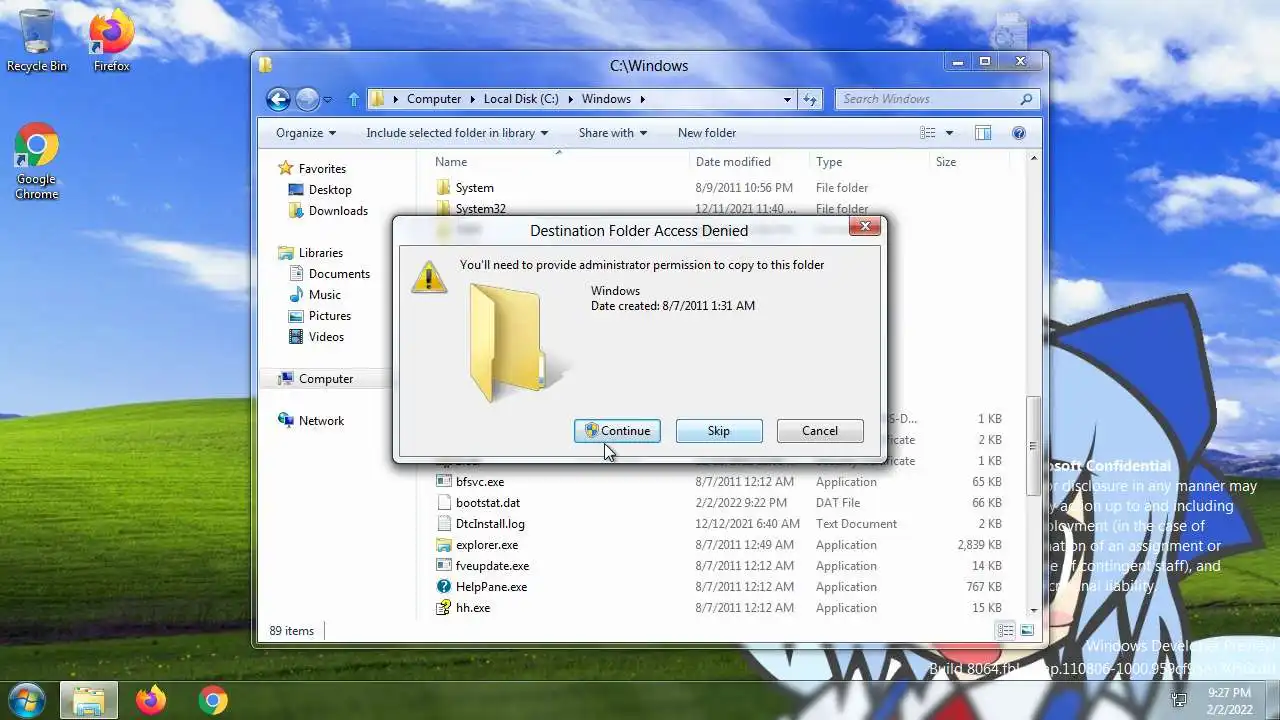Open the recent locations dropdown arrow
The height and width of the screenshot is (720, 1280).
[328, 100]
